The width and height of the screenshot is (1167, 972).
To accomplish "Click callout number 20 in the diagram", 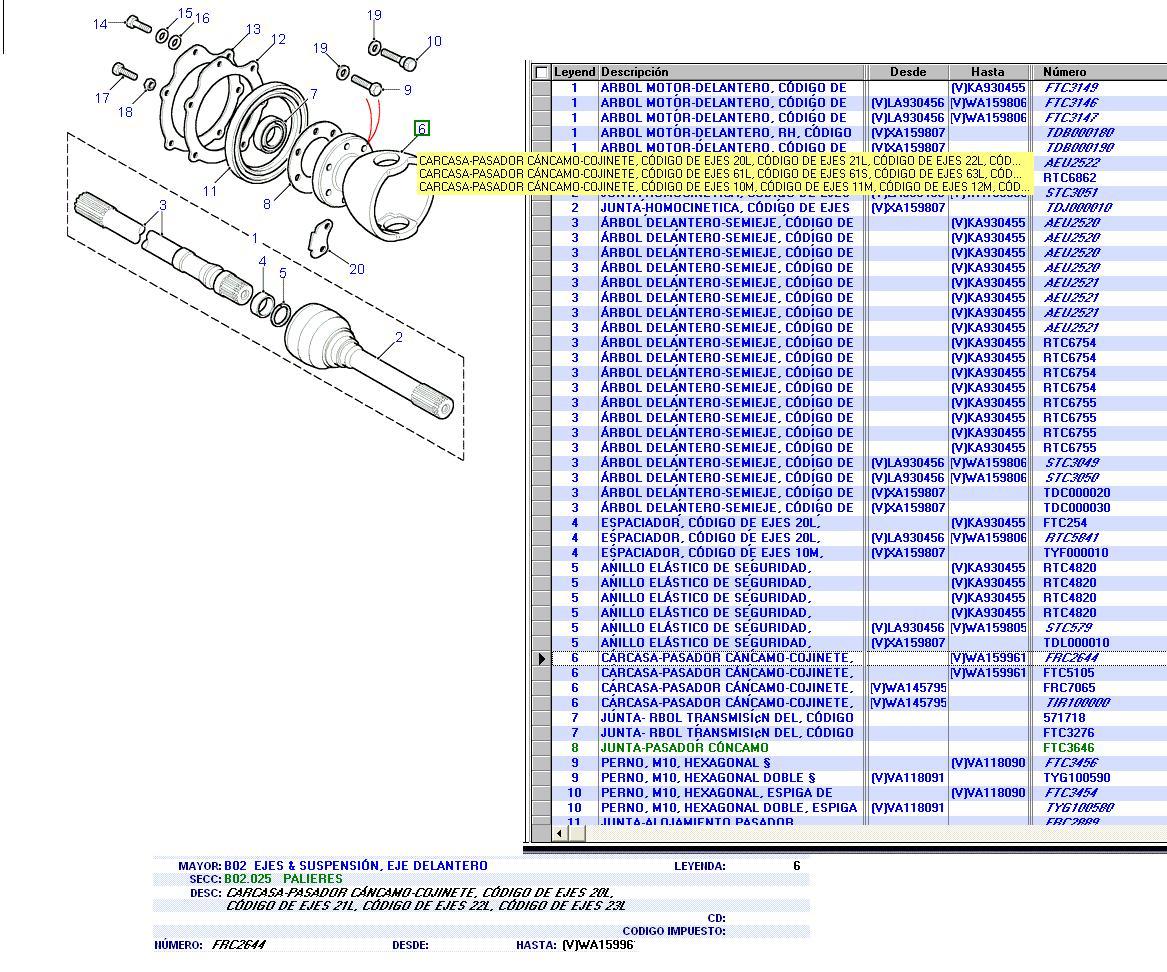I will click(356, 269).
